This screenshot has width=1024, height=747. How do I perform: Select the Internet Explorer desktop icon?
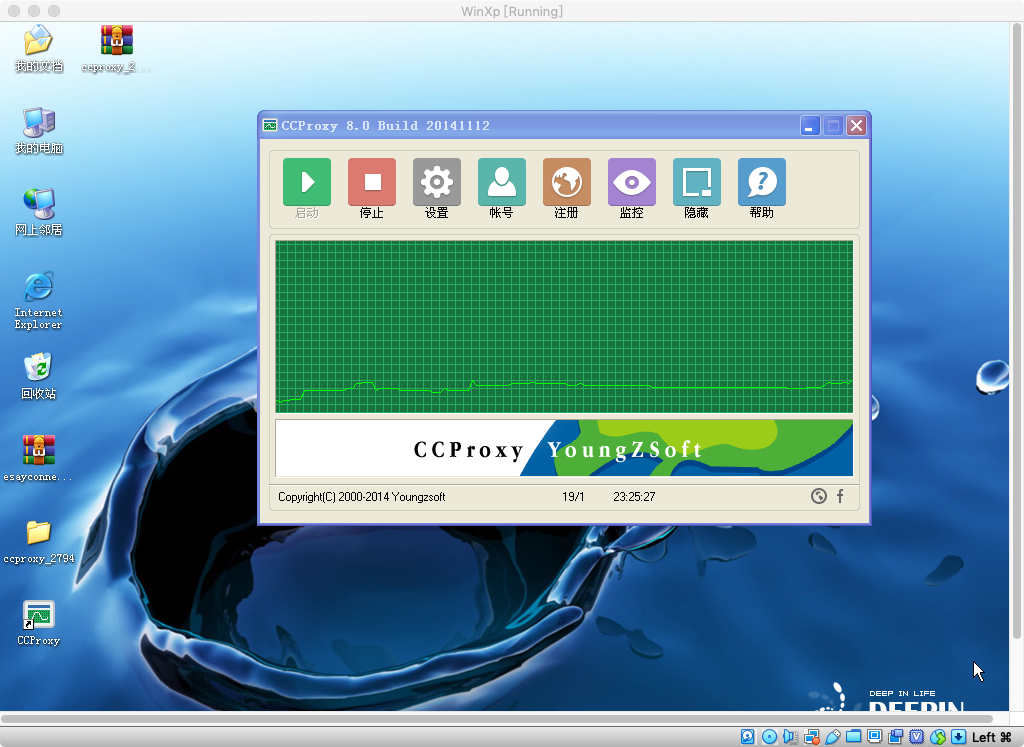click(x=38, y=288)
